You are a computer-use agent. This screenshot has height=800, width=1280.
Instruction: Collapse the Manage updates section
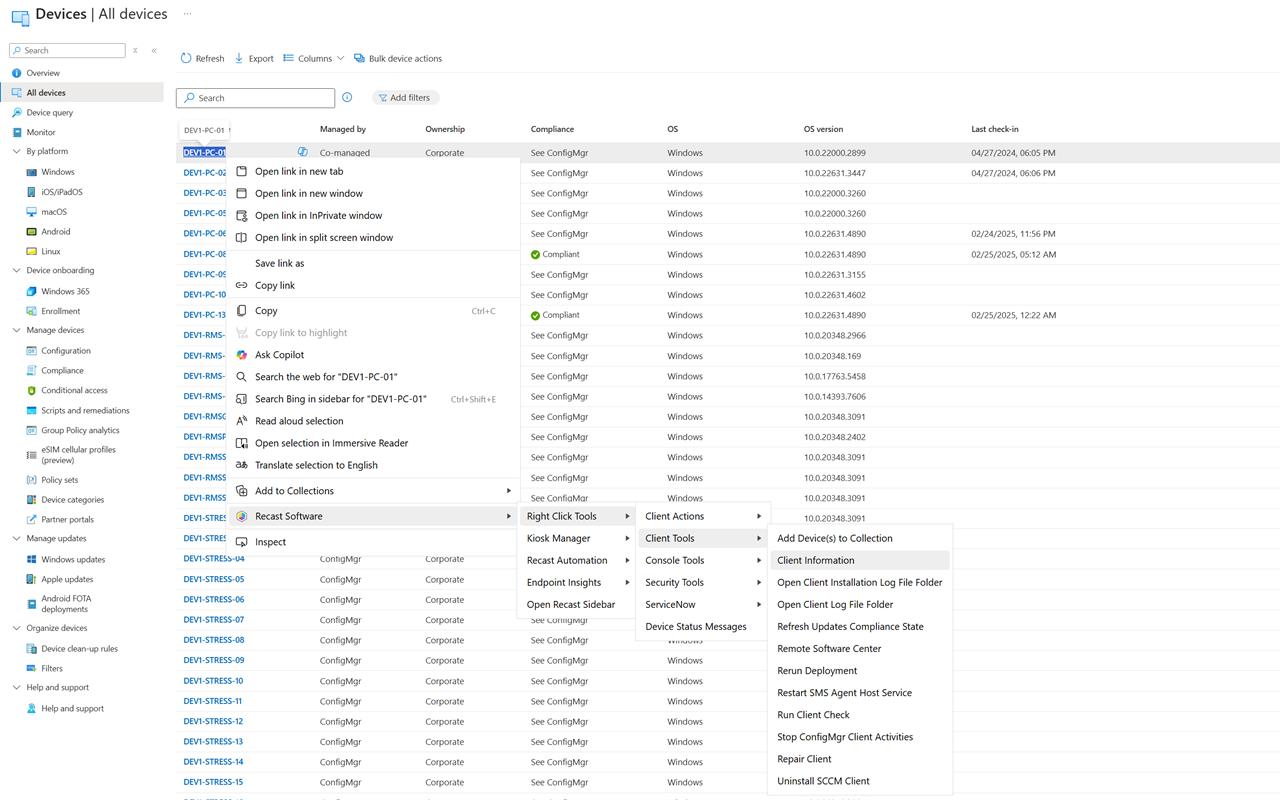point(16,539)
